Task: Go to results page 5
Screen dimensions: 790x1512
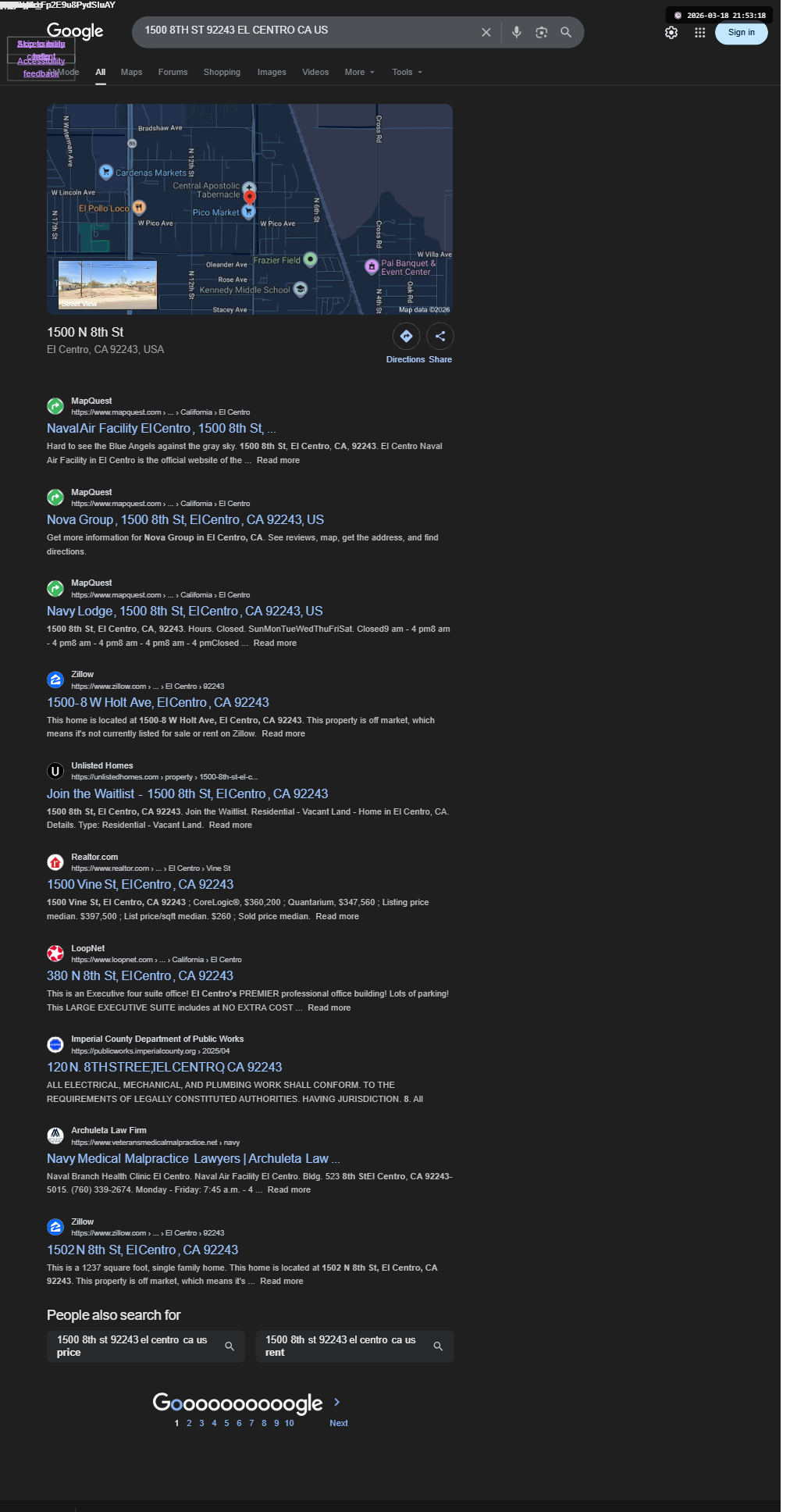Action: pyautogui.click(x=226, y=1423)
